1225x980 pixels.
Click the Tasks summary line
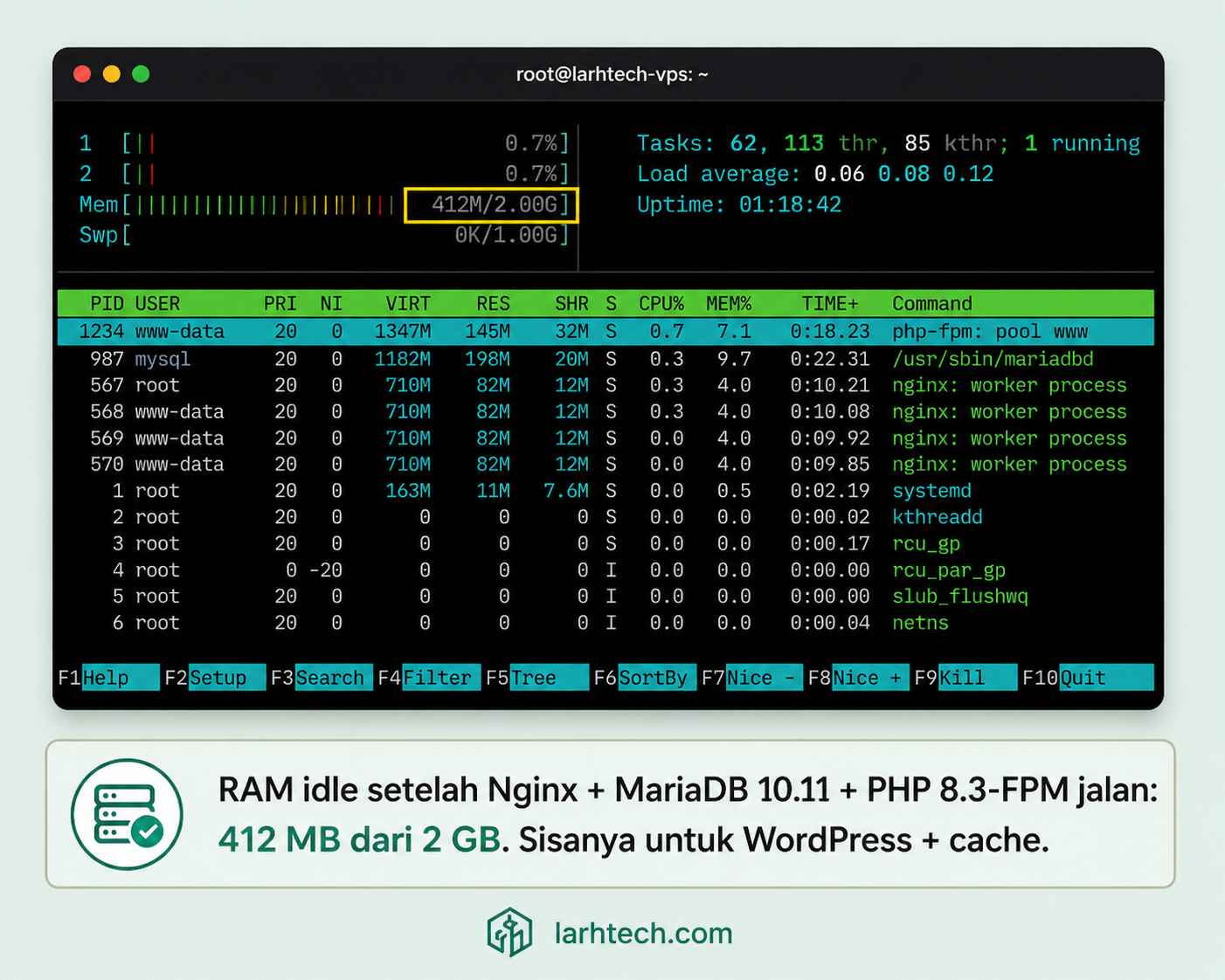[889, 143]
